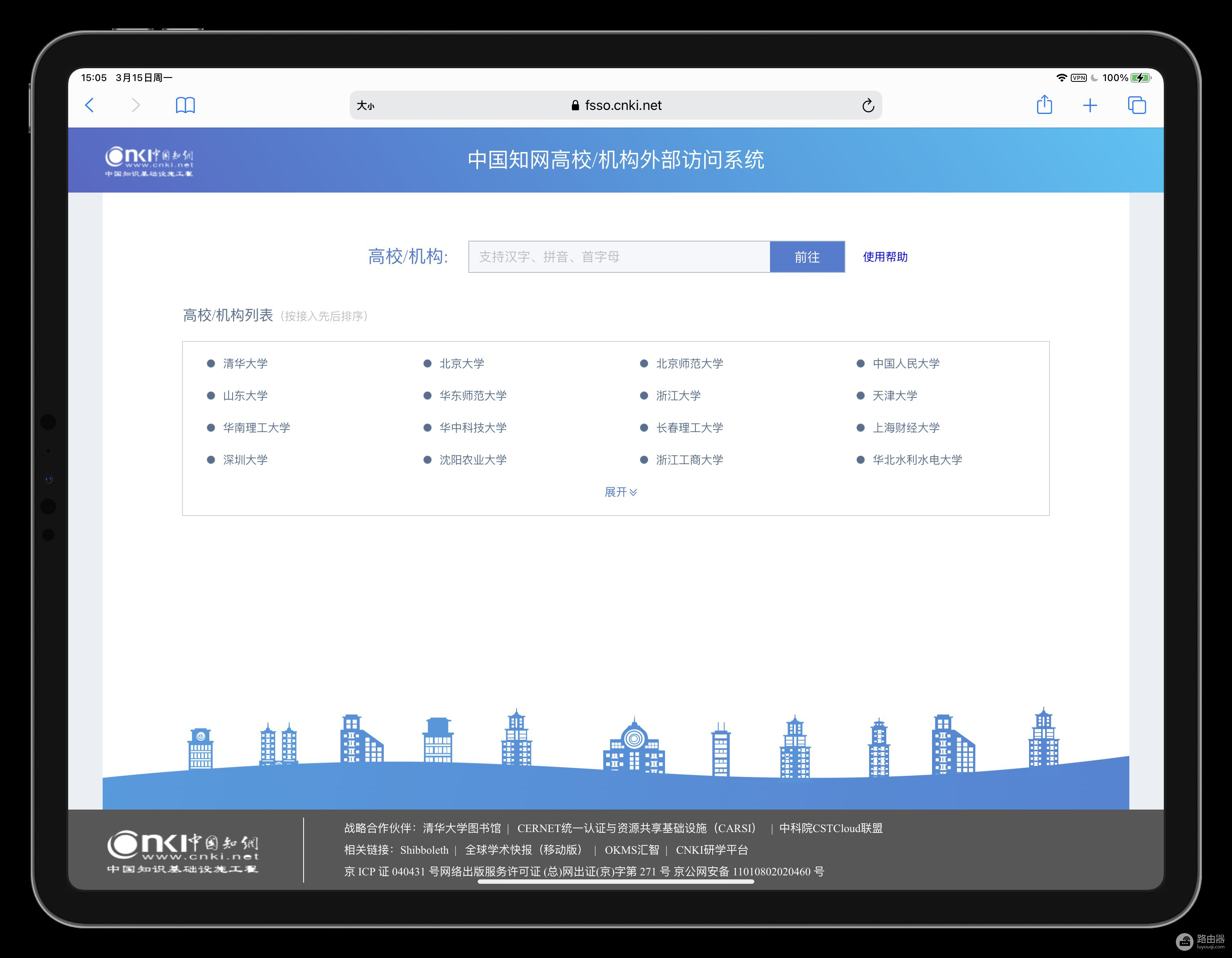Focus the 高校/机构 search input
1232x958 pixels.
tap(619, 257)
